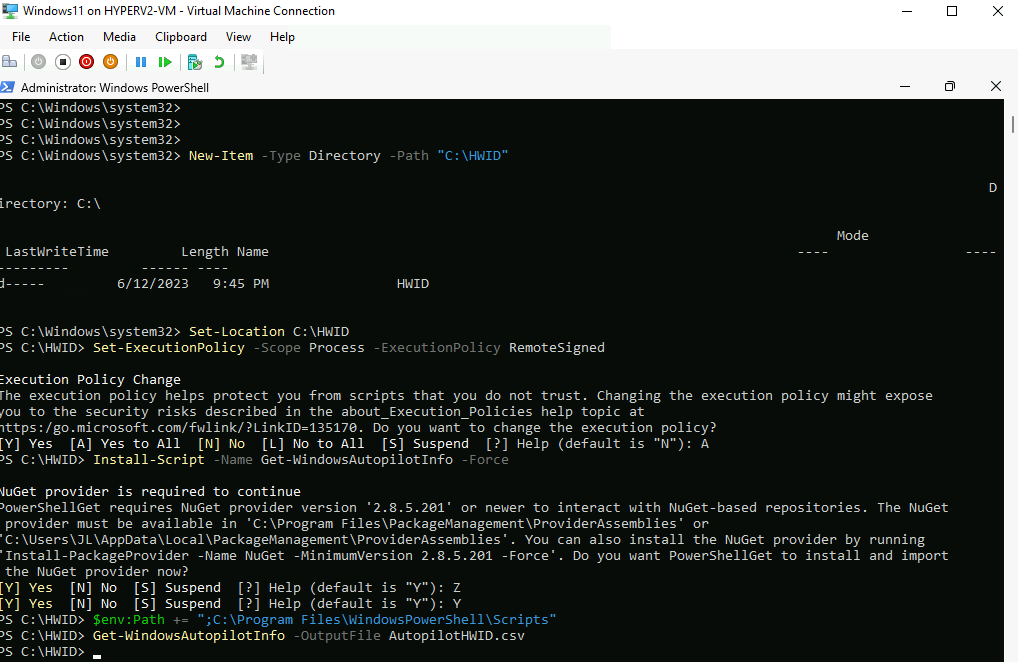1018x662 pixels.
Task: Click the PowerShell vertical scrollbar thumb
Action: click(x=1012, y=123)
